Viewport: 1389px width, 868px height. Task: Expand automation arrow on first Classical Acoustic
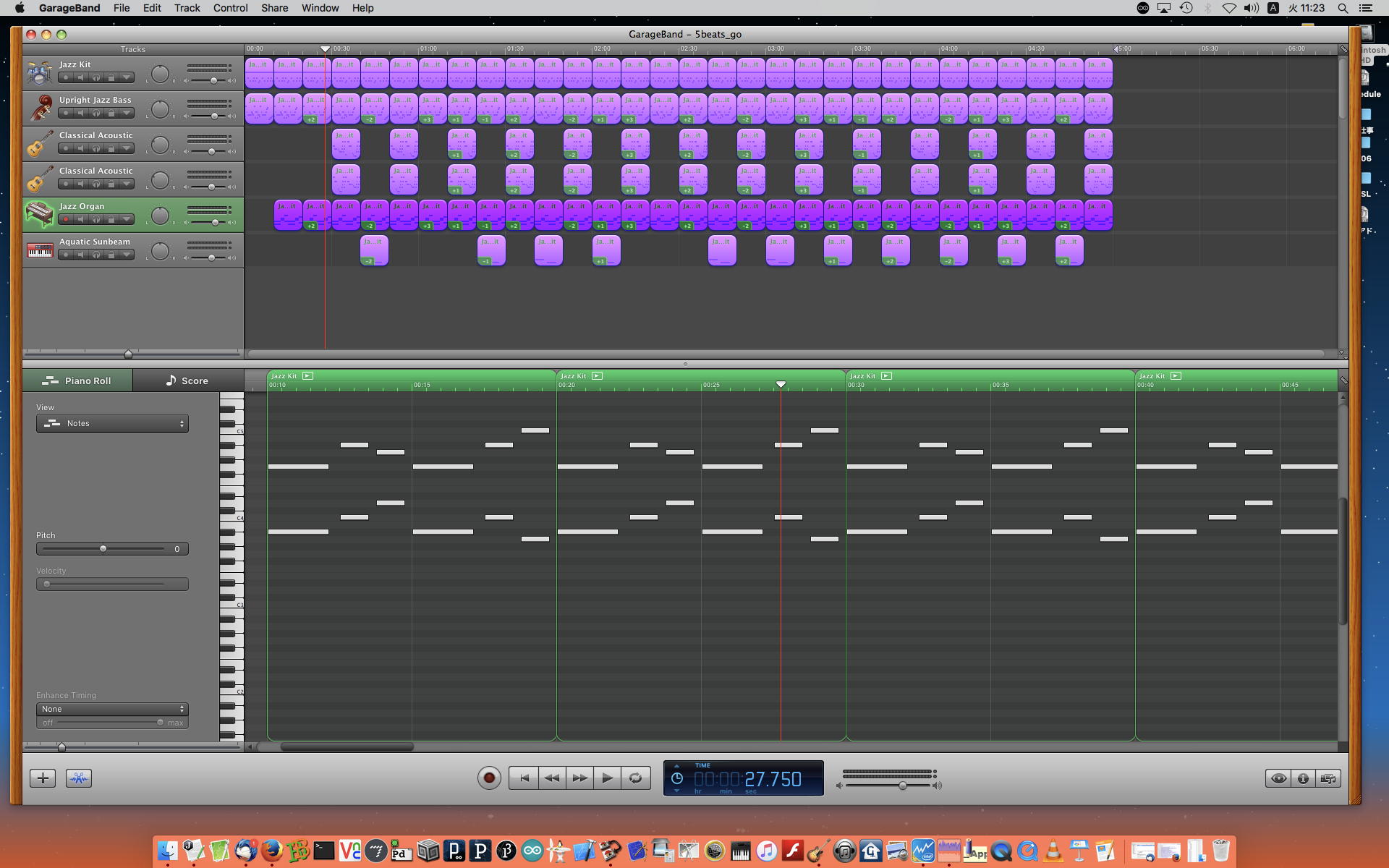(x=127, y=148)
